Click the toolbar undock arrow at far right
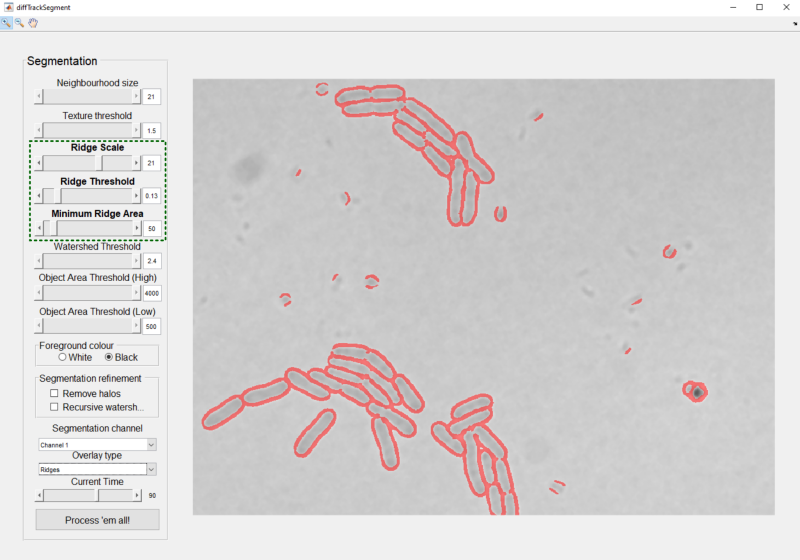Screen dimensions: 800x560 coord(795,23)
